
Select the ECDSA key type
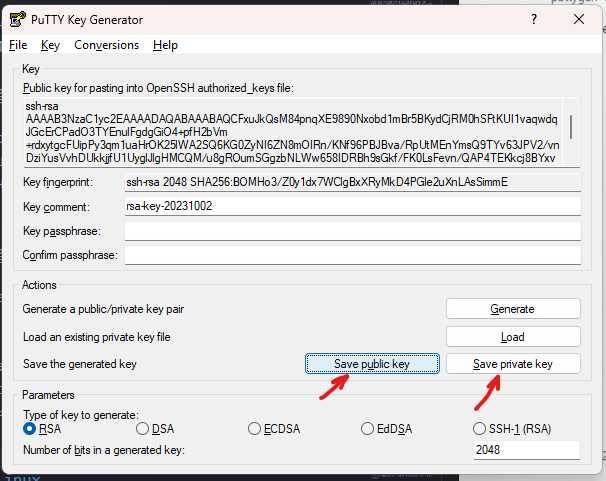point(255,429)
